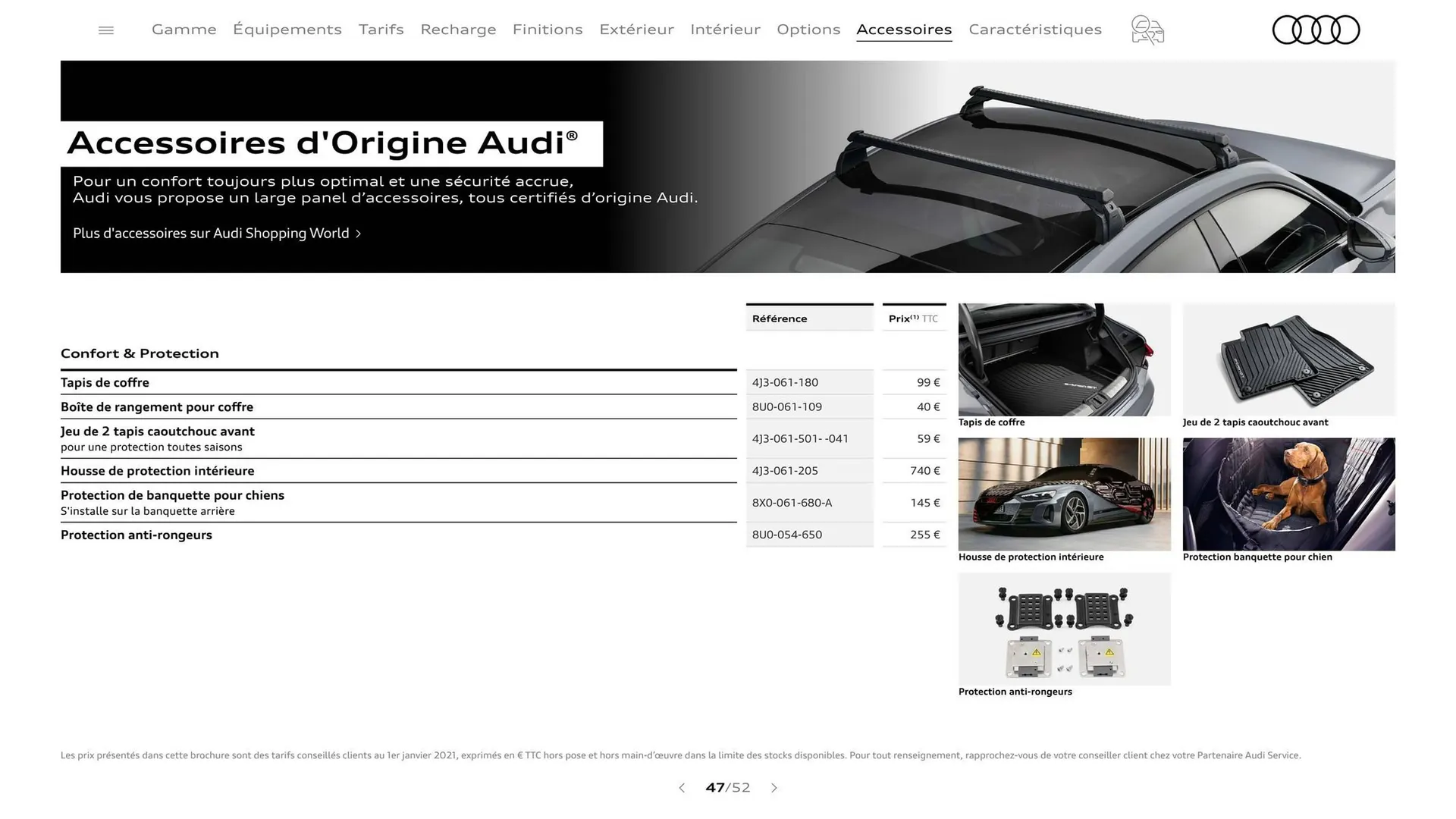Click the dealer contact icon in the header
This screenshot has height=819, width=1456.
(1147, 30)
